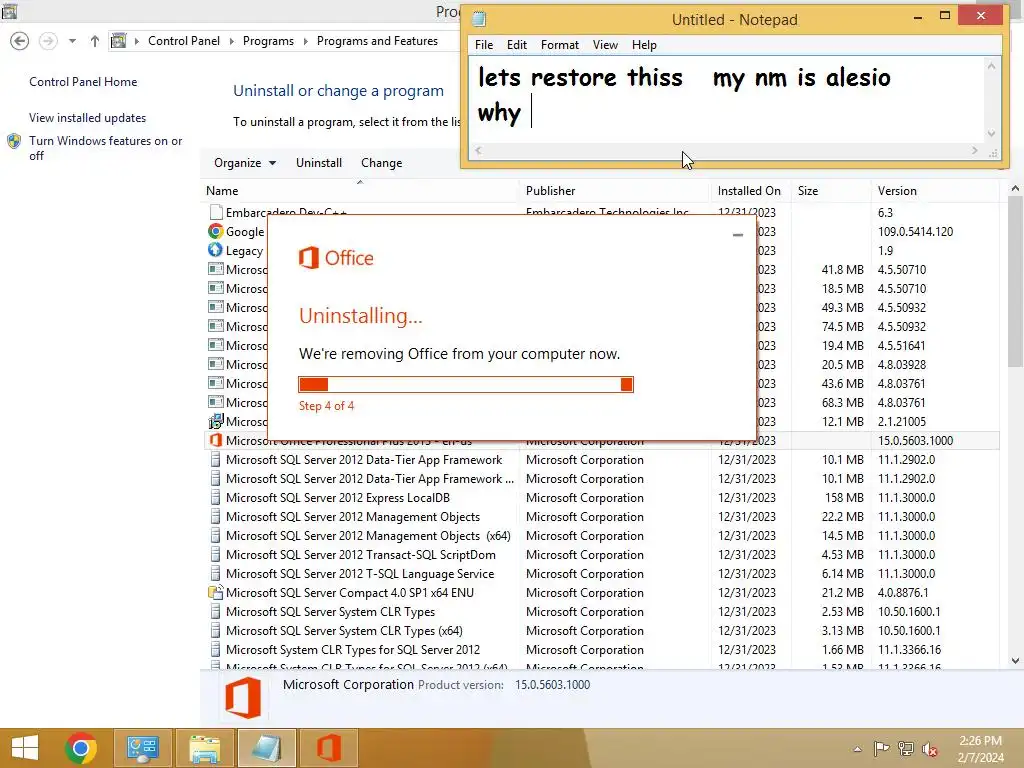
Task: Open the Organize dropdown menu
Action: click(x=245, y=163)
